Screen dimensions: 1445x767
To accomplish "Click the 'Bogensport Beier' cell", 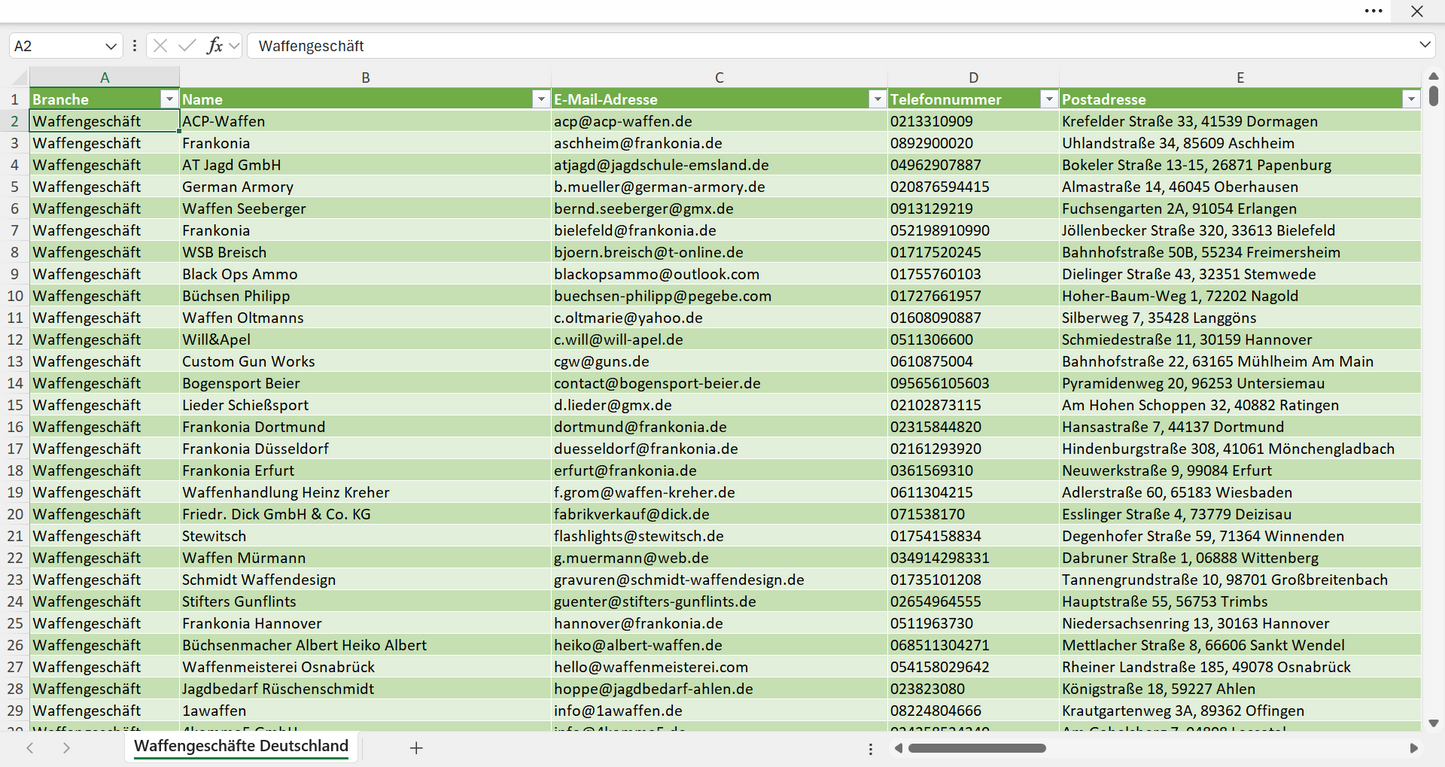I will click(366, 383).
